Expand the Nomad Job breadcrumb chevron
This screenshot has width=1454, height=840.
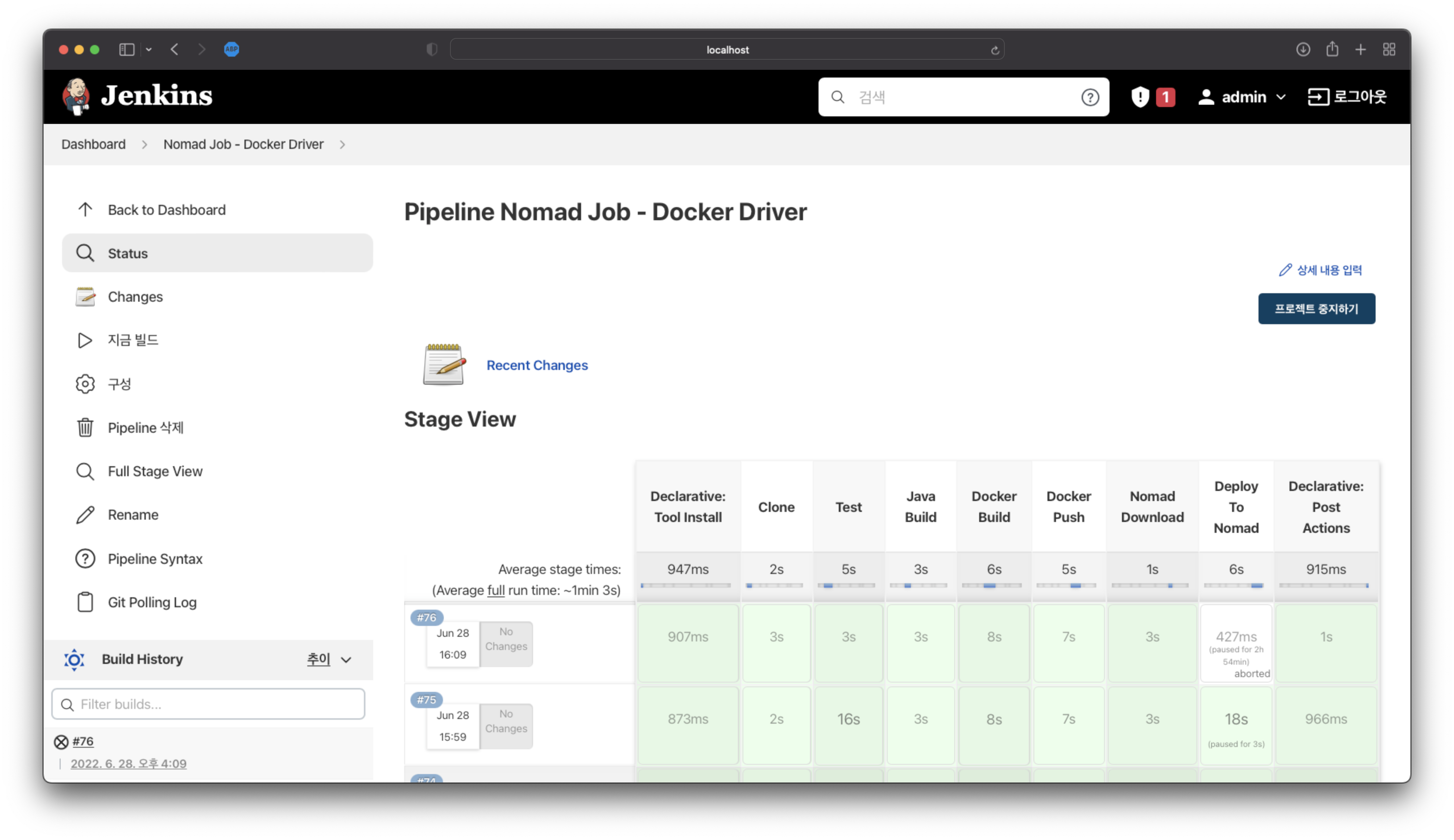pyautogui.click(x=342, y=144)
